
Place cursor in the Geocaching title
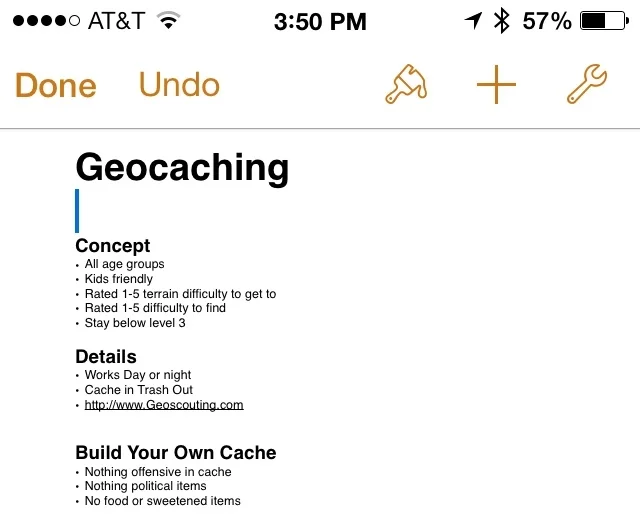(182, 167)
